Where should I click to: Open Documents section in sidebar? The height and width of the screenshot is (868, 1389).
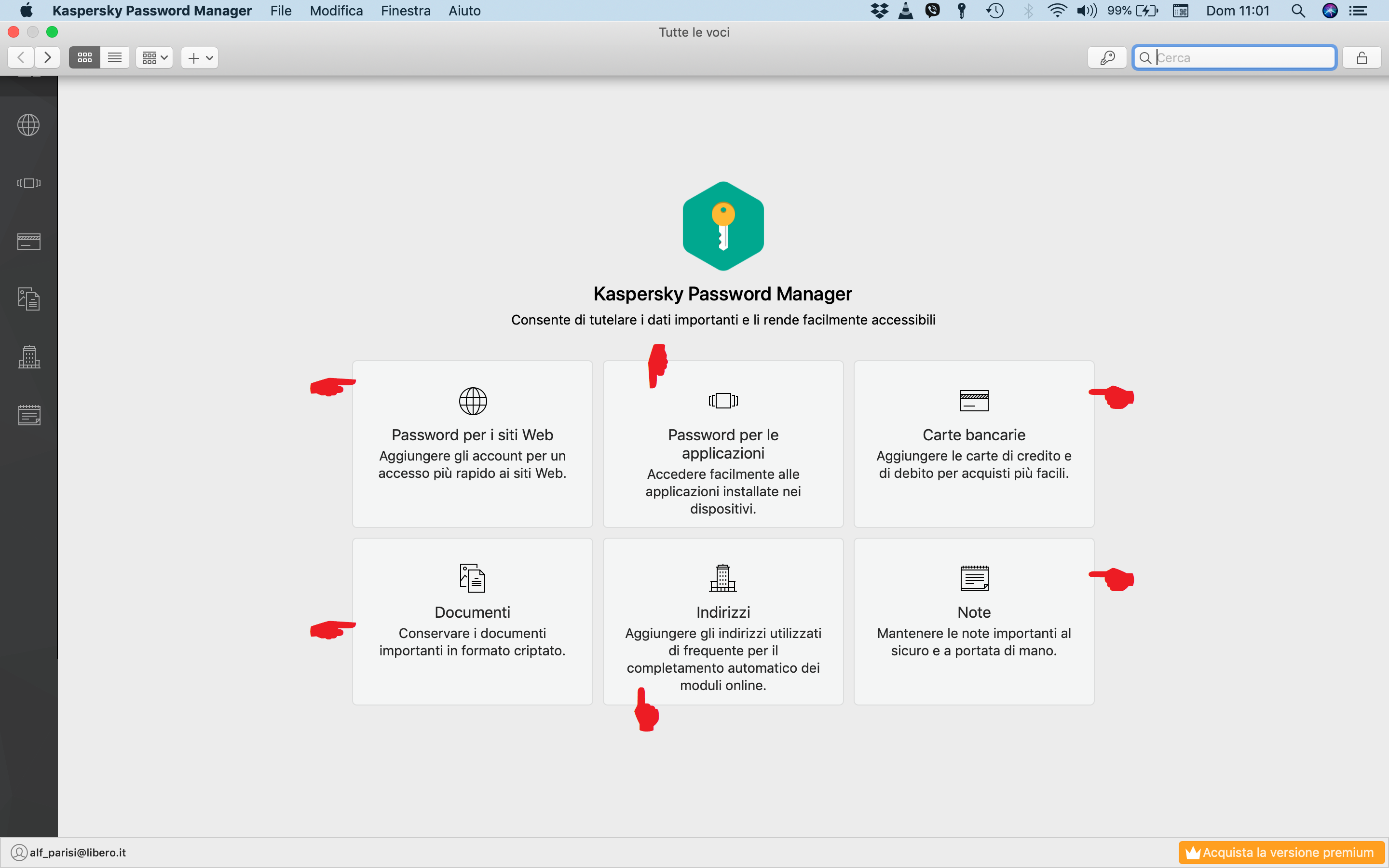tap(28, 299)
